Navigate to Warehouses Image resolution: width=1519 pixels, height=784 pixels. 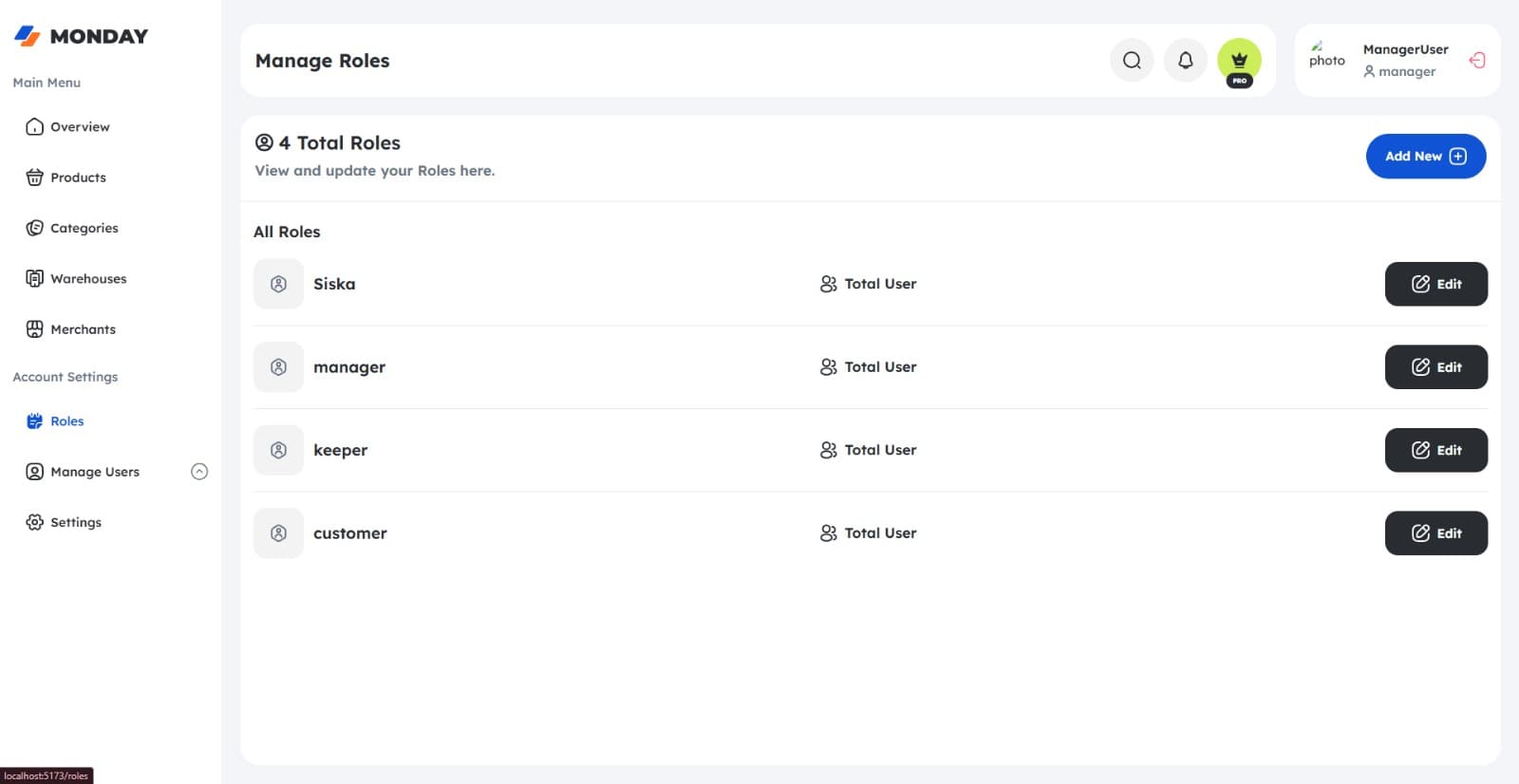(x=76, y=279)
